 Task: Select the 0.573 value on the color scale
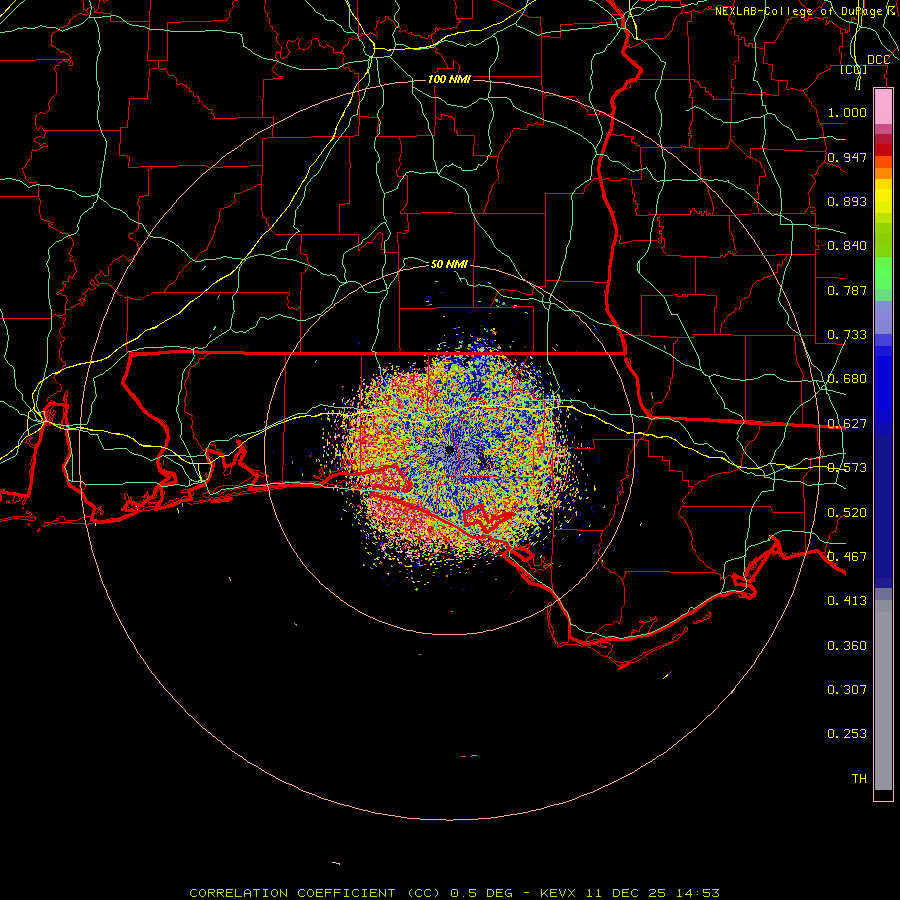(847, 468)
